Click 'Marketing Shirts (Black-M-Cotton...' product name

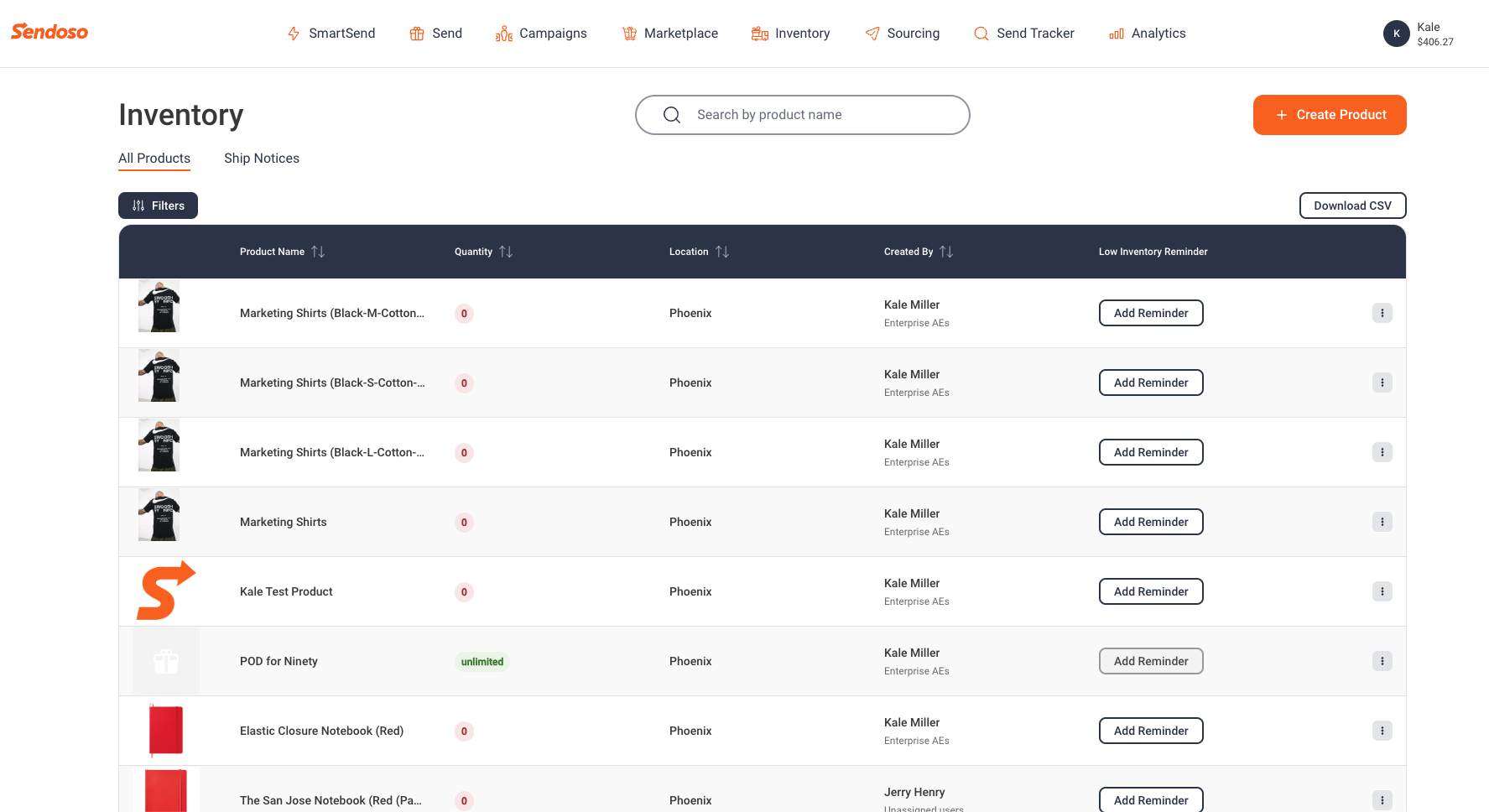[x=332, y=313]
